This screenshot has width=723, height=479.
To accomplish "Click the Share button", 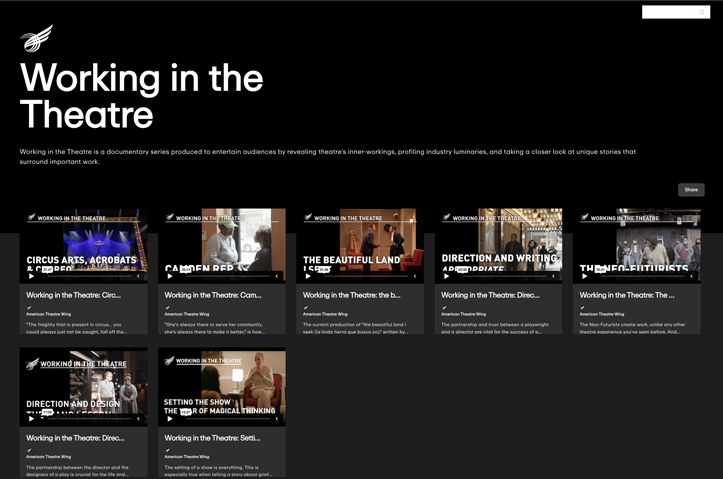I will [691, 189].
